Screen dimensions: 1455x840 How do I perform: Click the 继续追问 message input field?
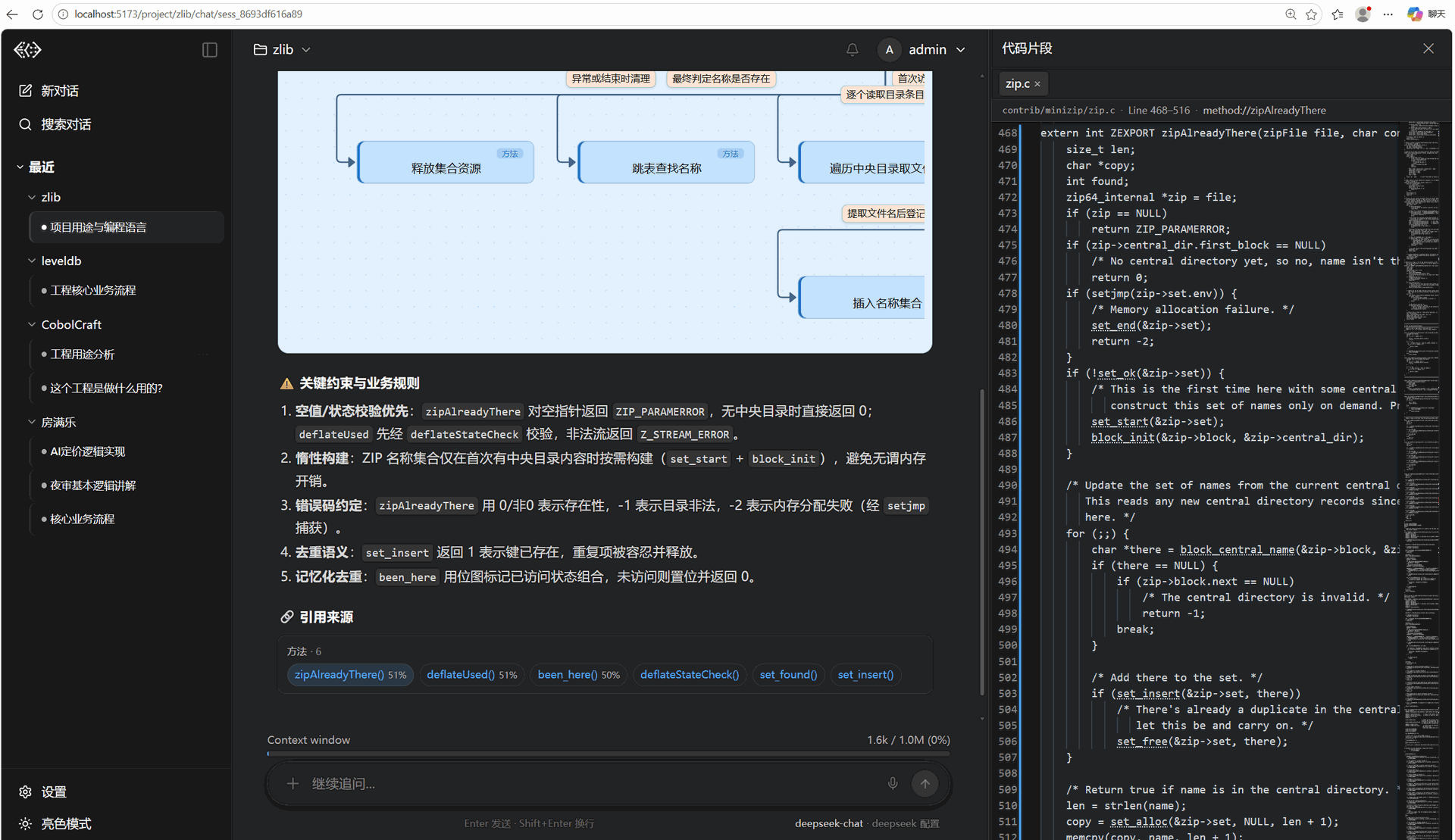591,784
